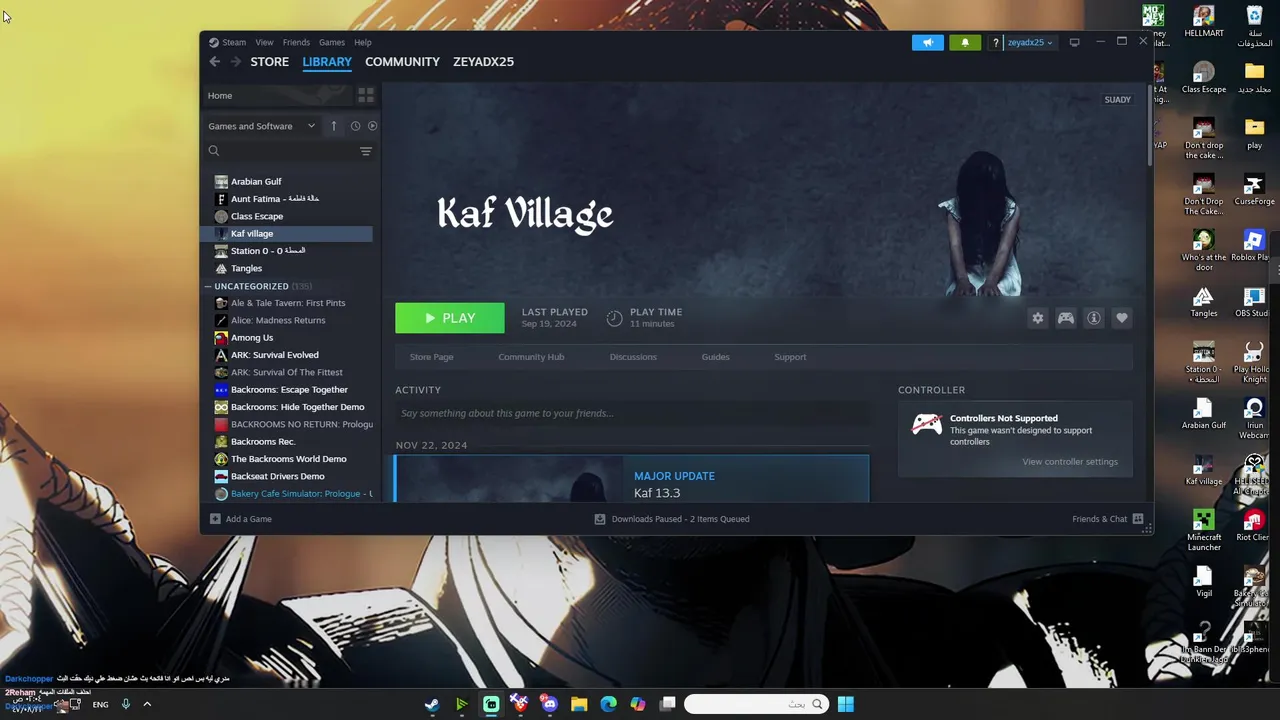Click the library search field
The height and width of the screenshot is (720, 1280).
[282, 151]
